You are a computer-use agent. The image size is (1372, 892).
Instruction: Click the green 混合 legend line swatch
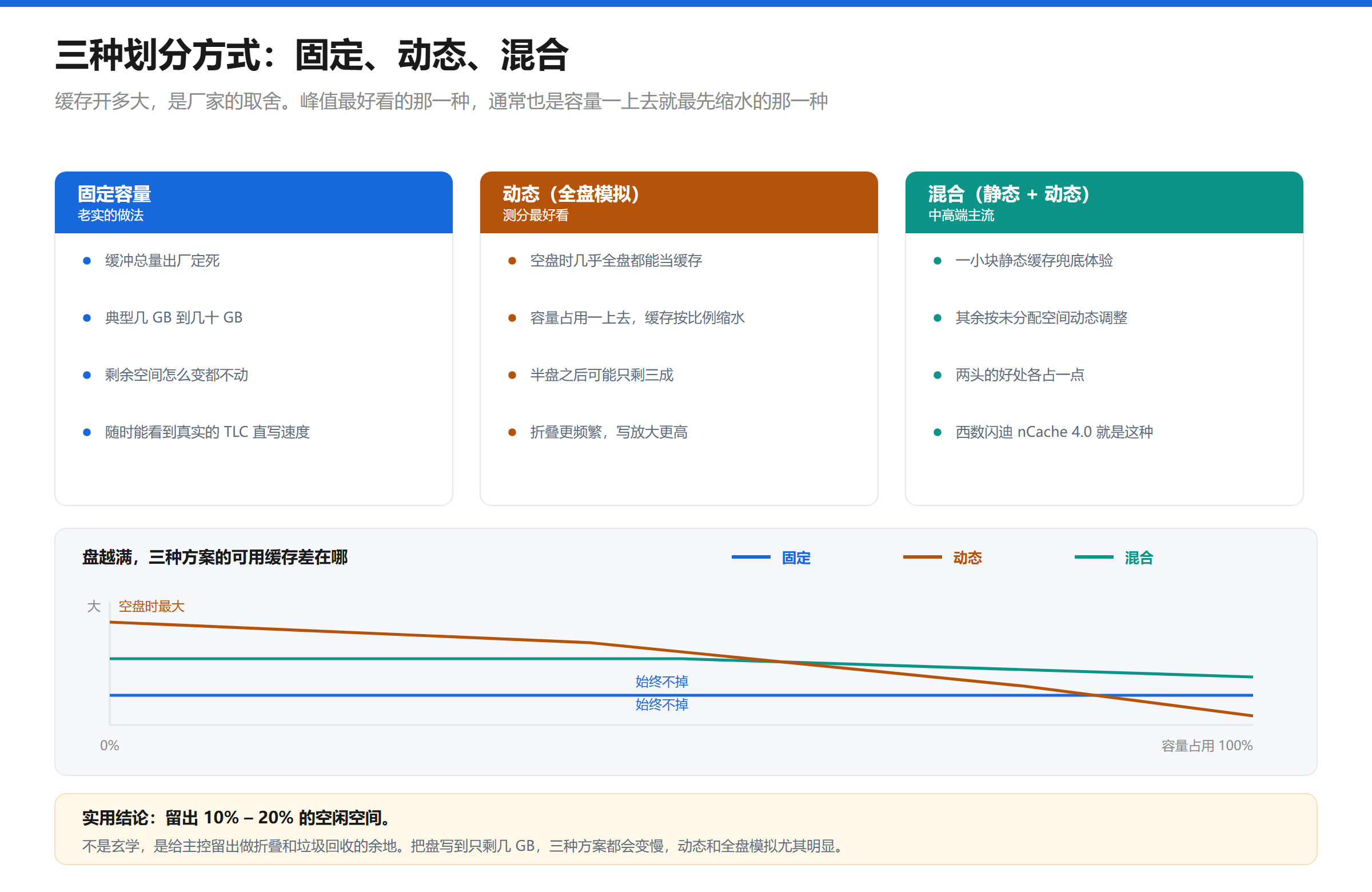(1094, 557)
